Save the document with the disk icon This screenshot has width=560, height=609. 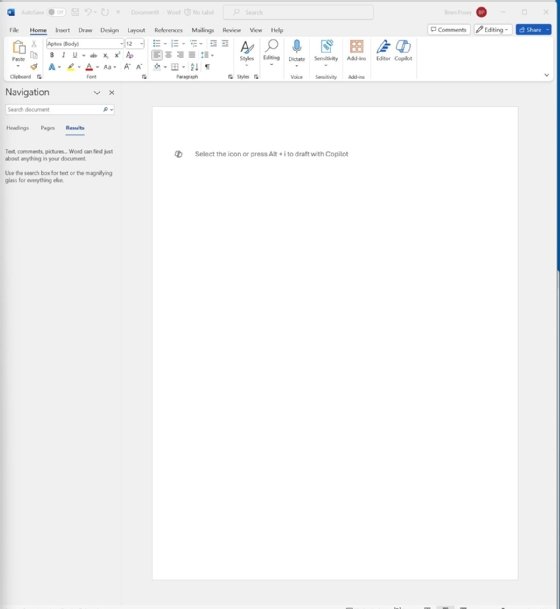point(75,12)
